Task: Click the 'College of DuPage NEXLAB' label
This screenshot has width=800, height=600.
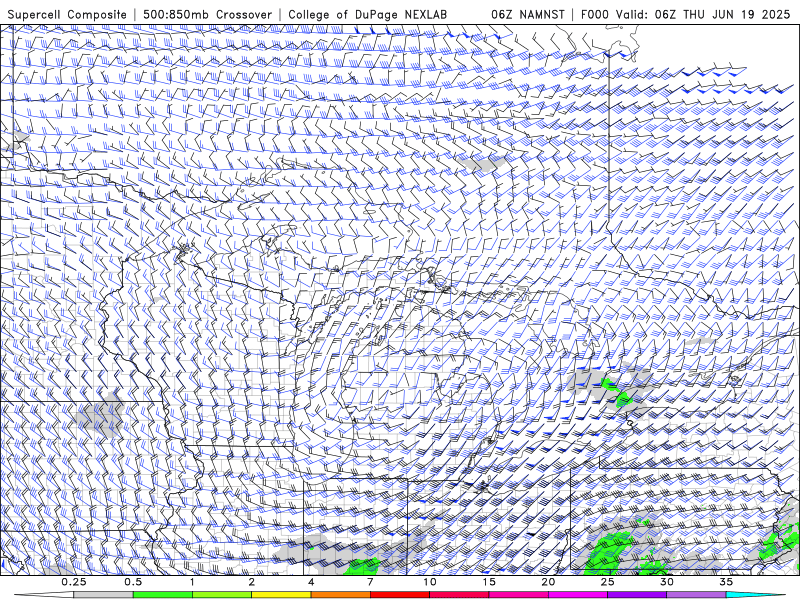Action: [367, 15]
